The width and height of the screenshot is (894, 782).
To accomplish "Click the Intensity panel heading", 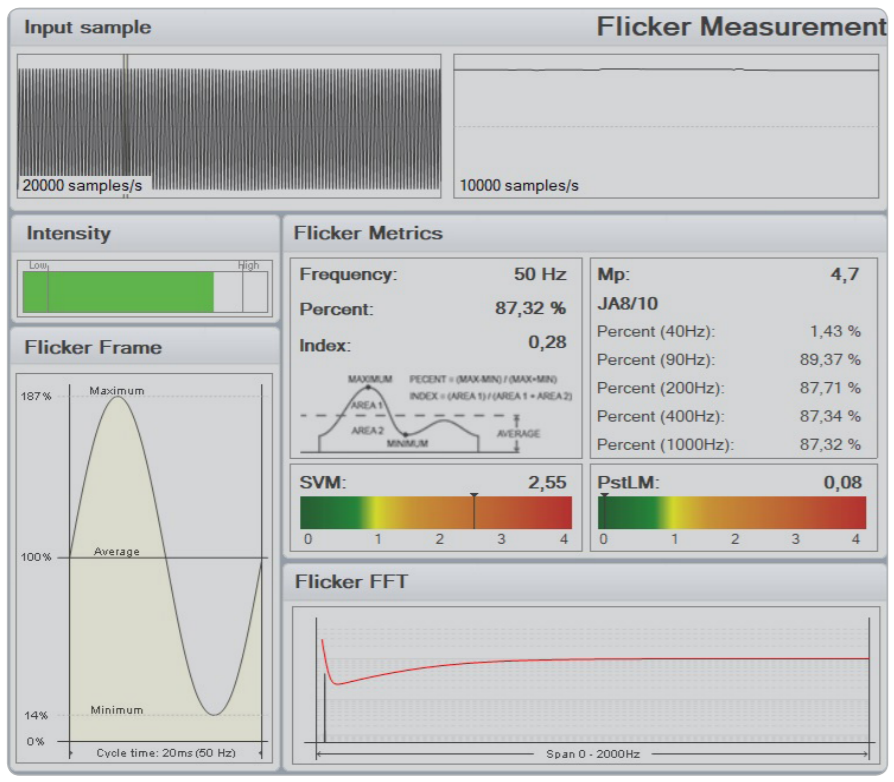I will pos(68,233).
